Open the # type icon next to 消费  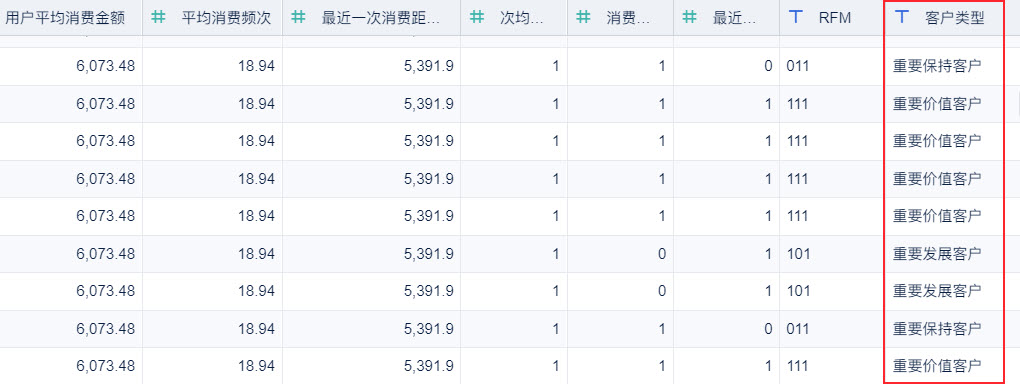[584, 18]
